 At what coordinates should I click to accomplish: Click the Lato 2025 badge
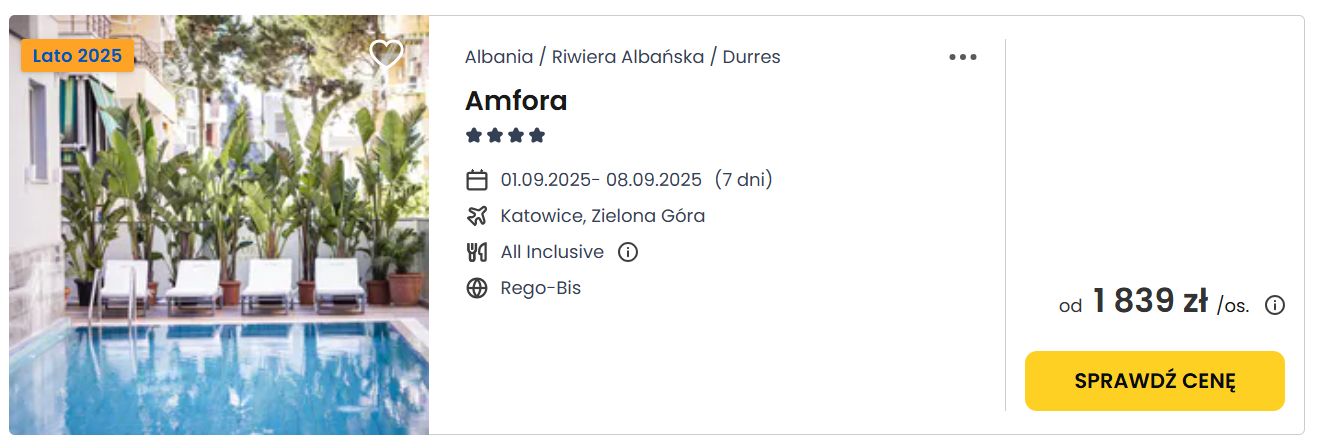coord(77,55)
